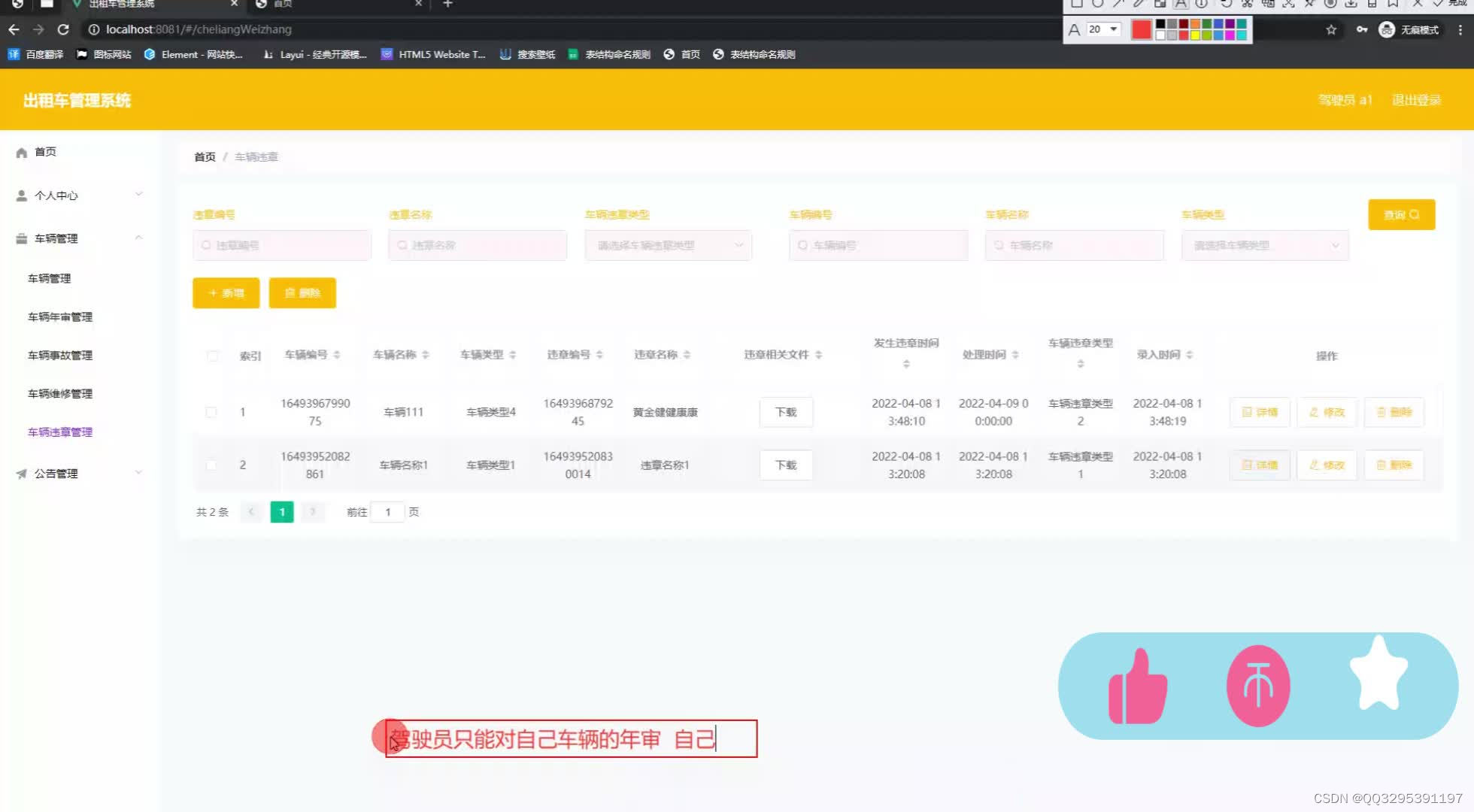
Task: Open the Layui bookmark
Action: (x=314, y=54)
